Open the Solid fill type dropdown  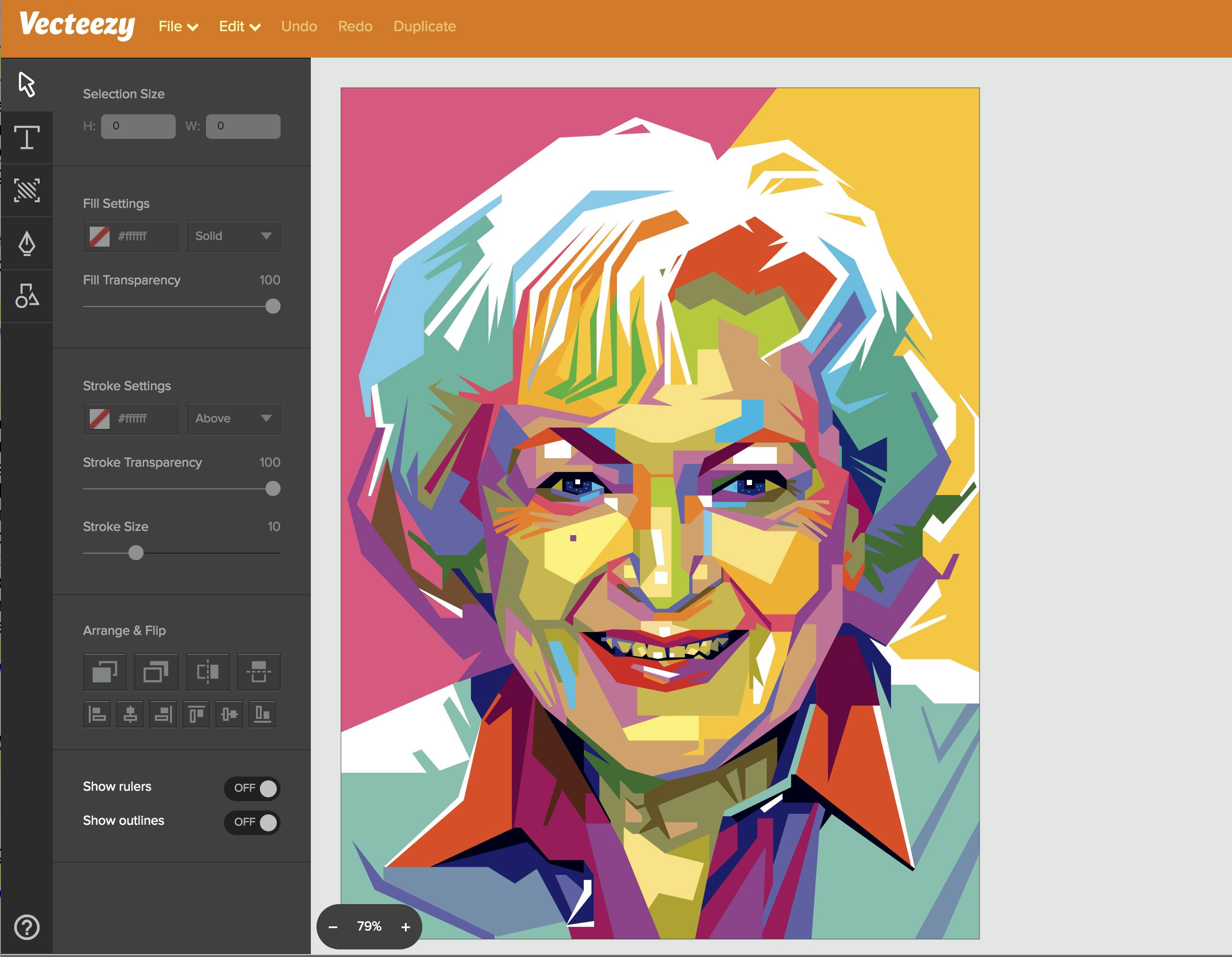233,236
